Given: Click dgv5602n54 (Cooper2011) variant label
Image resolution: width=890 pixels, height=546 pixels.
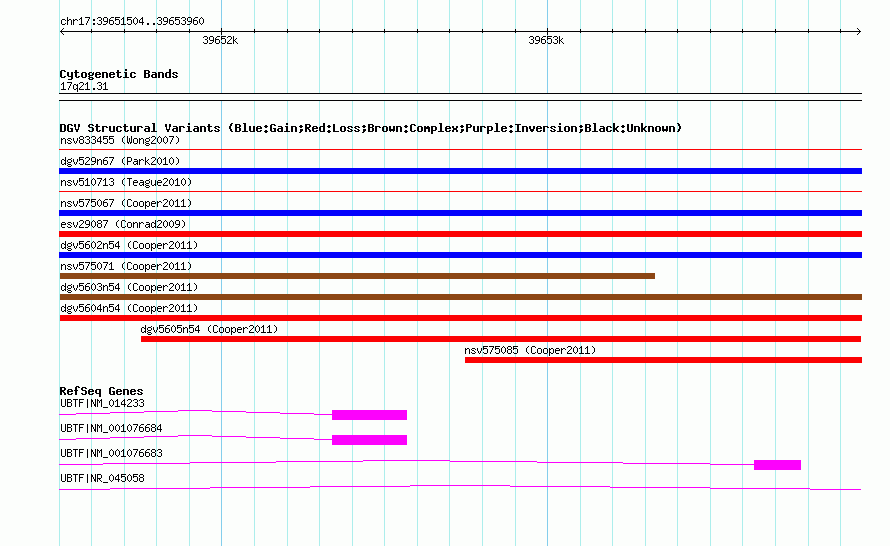Looking at the screenshot, I should coord(129,245).
